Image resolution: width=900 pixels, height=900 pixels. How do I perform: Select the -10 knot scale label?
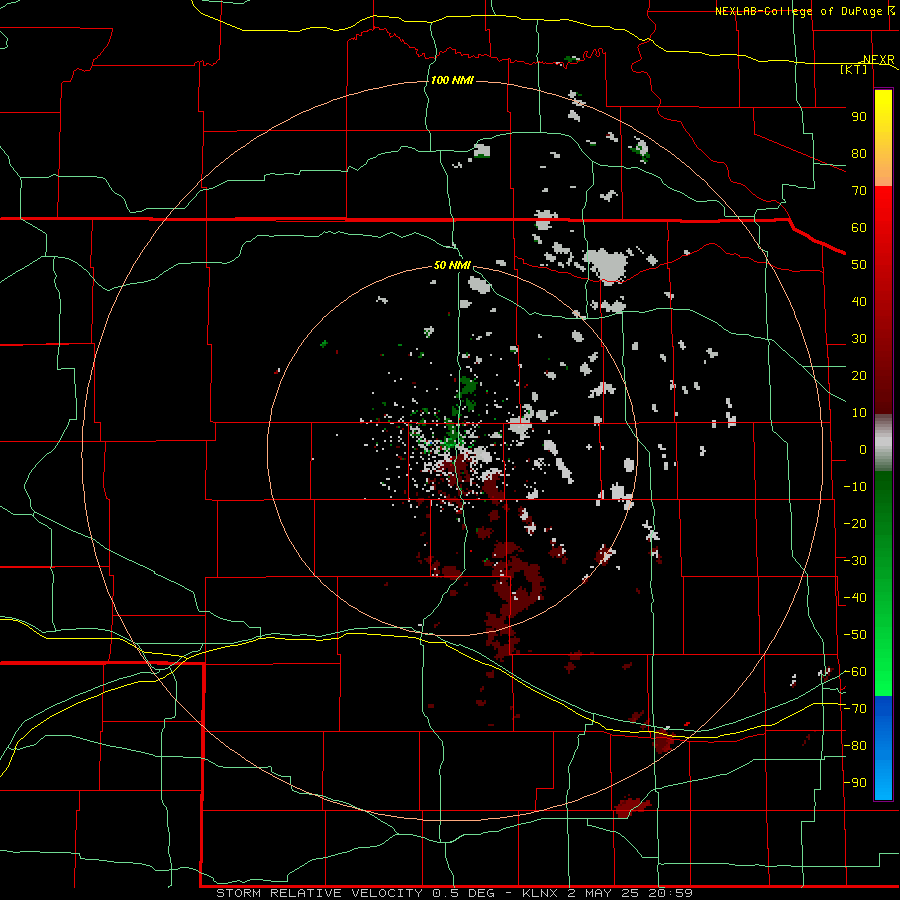855,487
